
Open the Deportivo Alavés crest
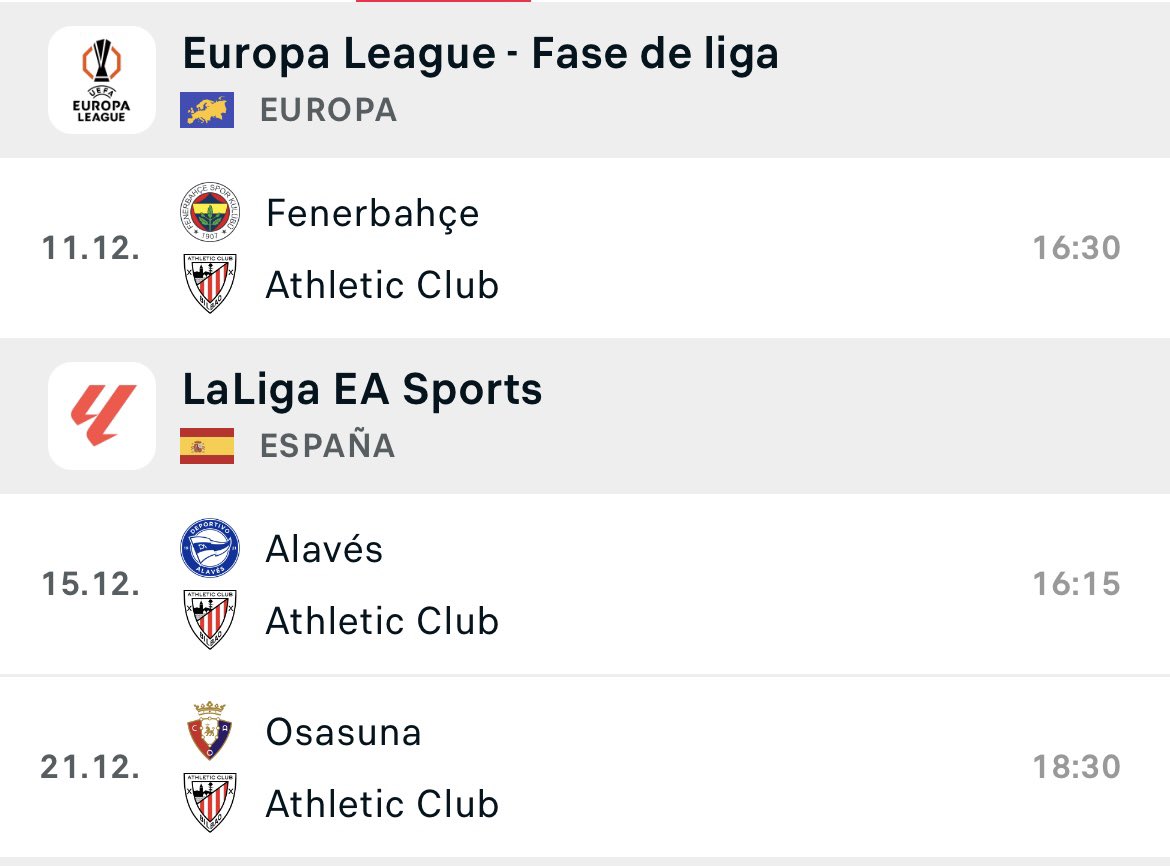pos(210,547)
